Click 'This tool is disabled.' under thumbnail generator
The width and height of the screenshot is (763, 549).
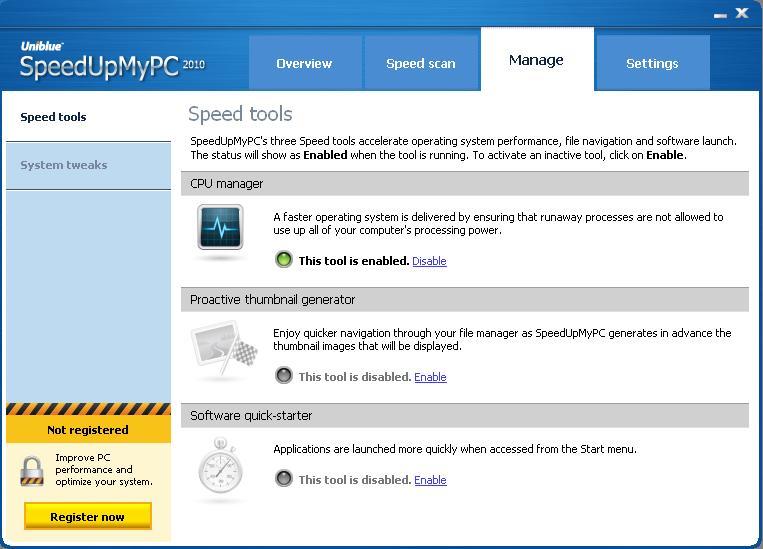tap(355, 377)
